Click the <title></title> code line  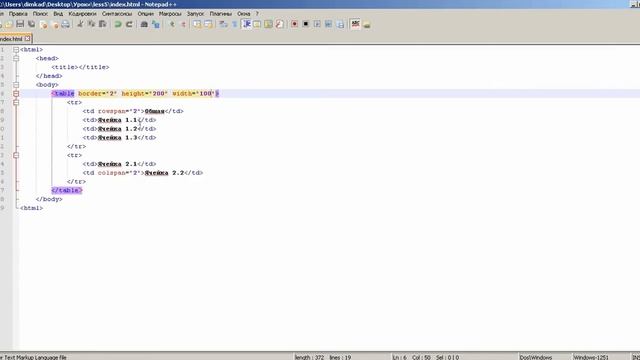point(80,67)
